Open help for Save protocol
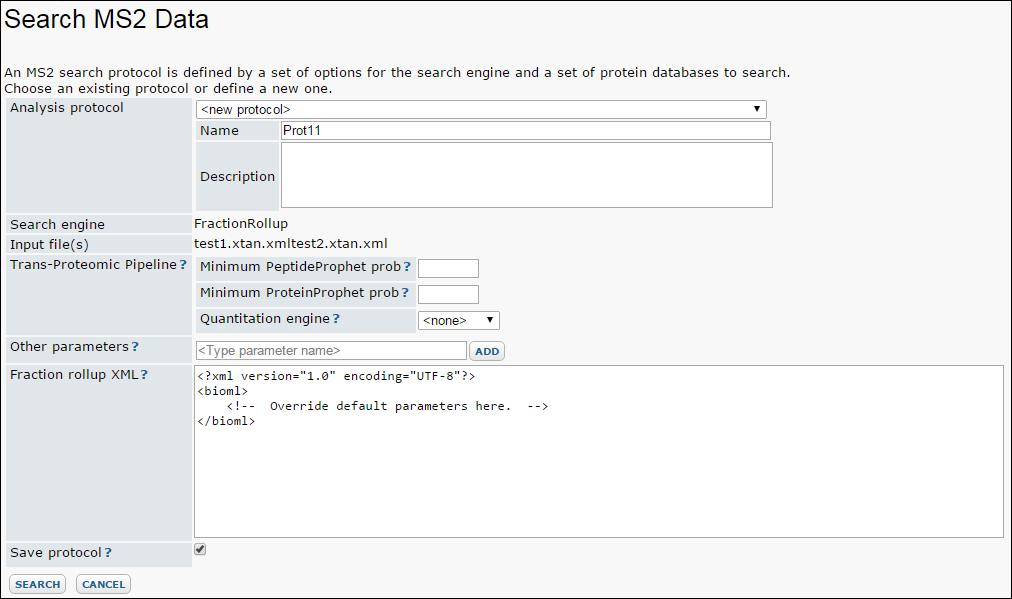 pyautogui.click(x=108, y=553)
